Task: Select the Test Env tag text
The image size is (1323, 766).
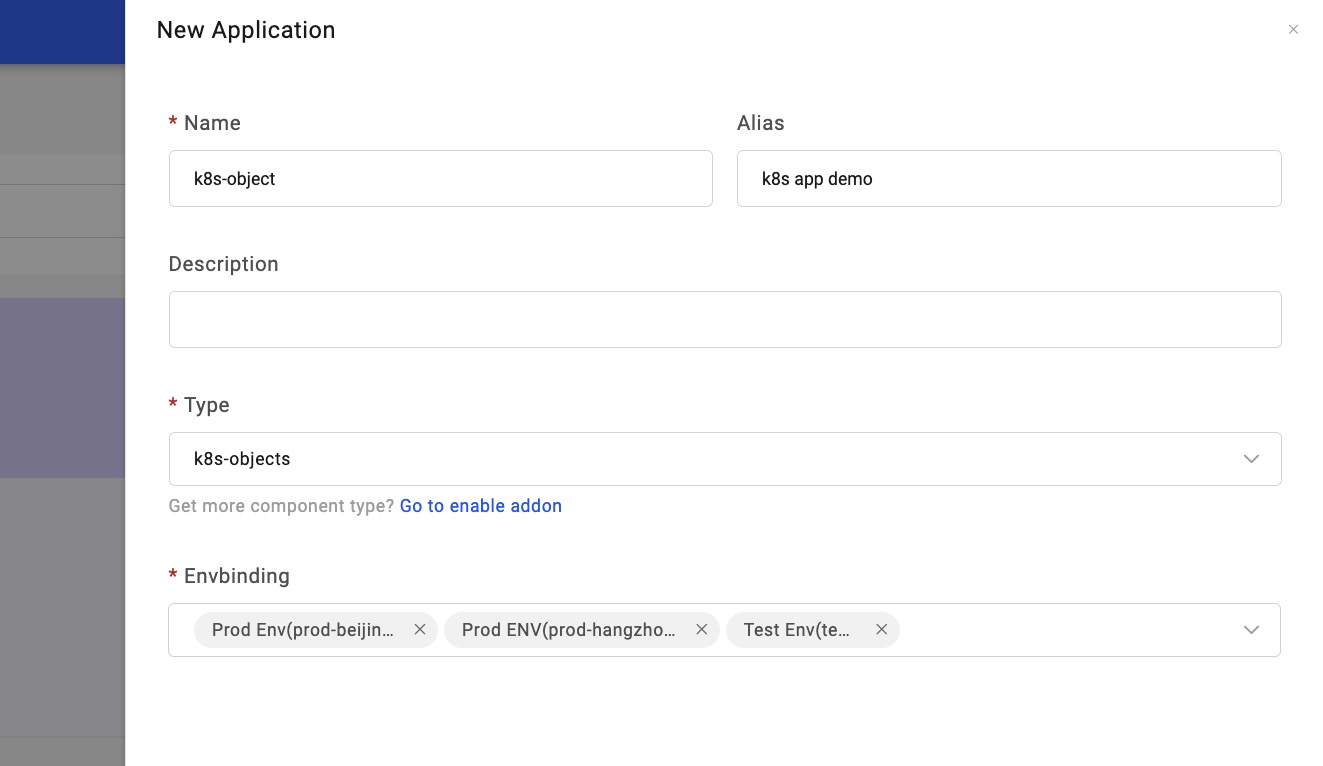Action: 797,630
